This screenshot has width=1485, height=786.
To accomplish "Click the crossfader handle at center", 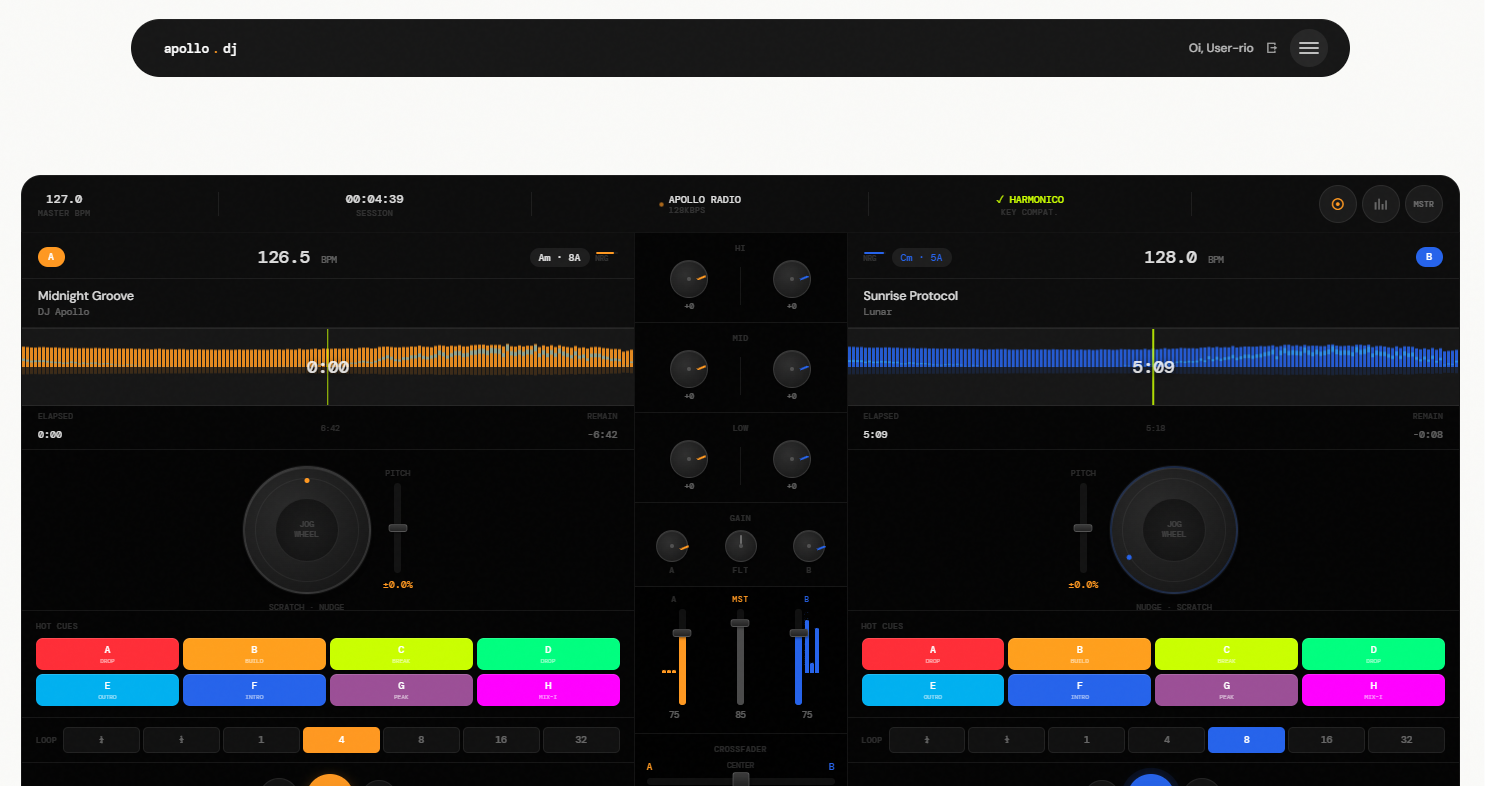I will pyautogui.click(x=741, y=779).
